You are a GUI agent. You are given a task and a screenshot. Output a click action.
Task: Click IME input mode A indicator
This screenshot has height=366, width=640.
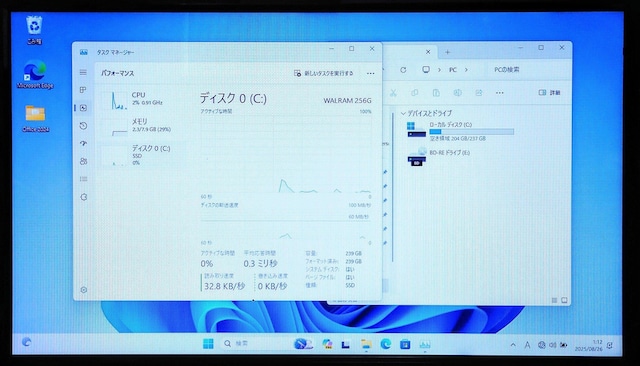527,345
